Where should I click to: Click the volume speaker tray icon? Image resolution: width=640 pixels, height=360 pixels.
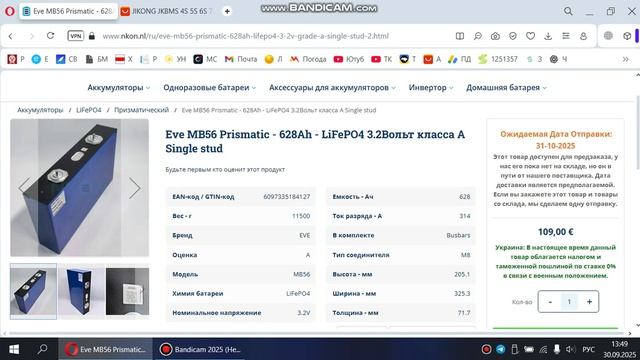click(x=570, y=349)
